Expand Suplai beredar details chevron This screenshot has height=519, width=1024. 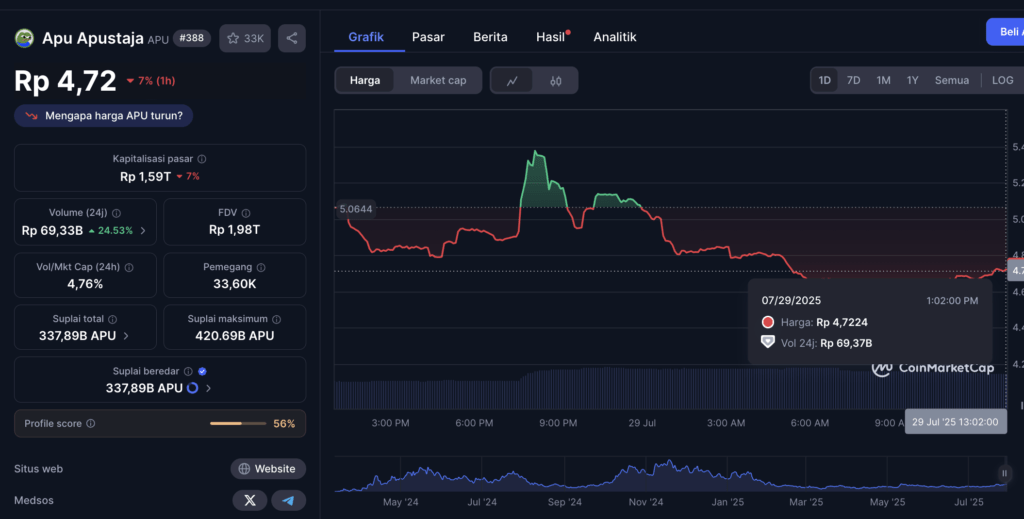[208, 388]
